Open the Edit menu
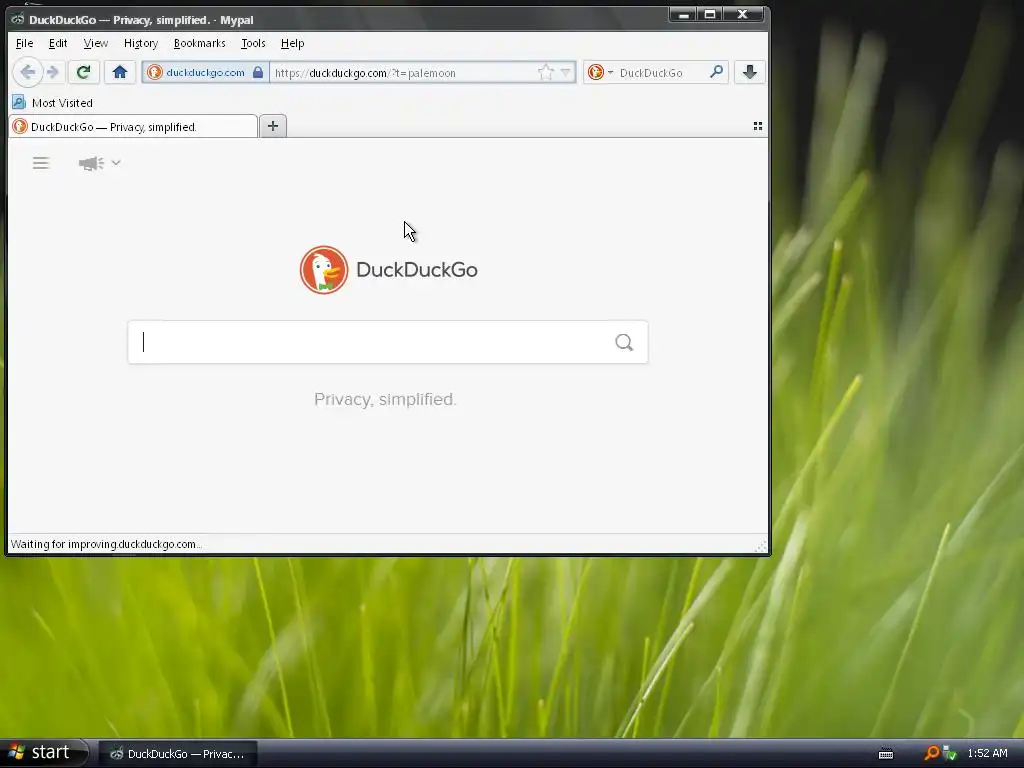Screen dimensions: 1024x768 coord(58,43)
